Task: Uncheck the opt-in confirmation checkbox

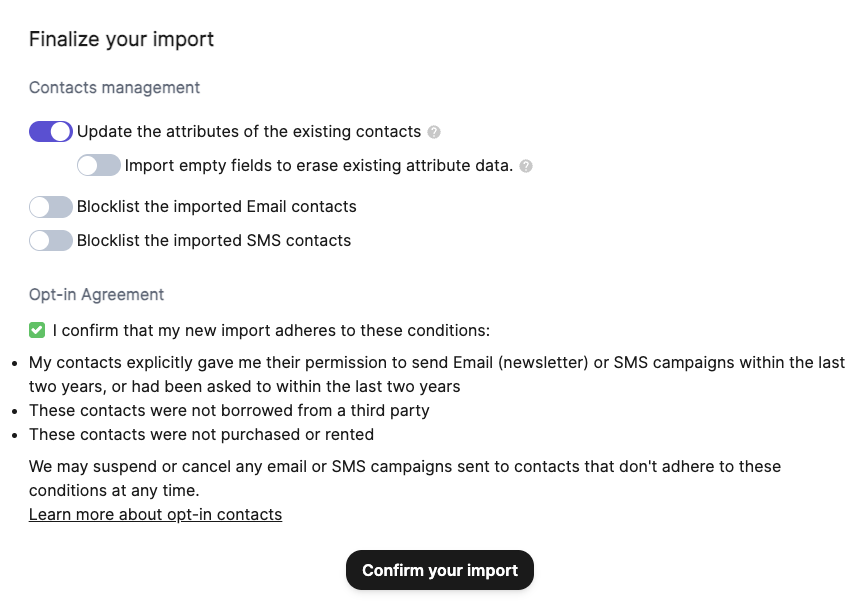Action: (x=37, y=330)
